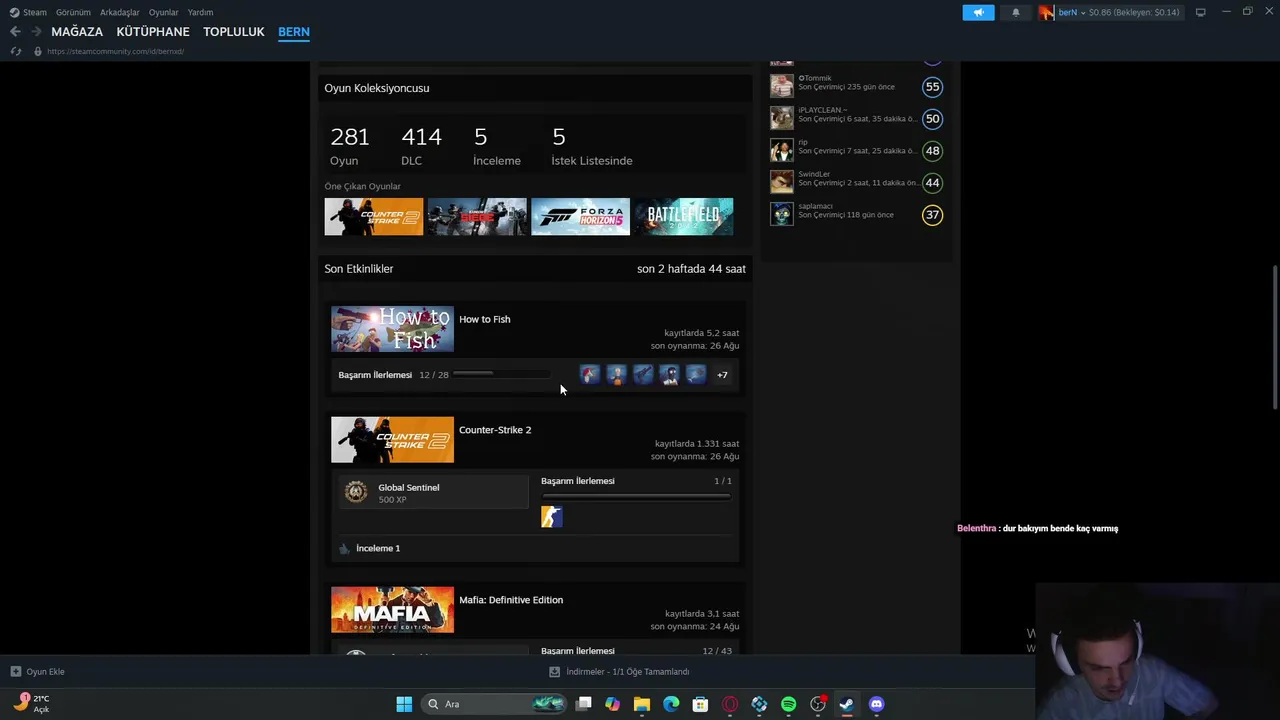The image size is (1280, 720).
Task: Reload the page with the refresh icon
Action: (x=16, y=51)
